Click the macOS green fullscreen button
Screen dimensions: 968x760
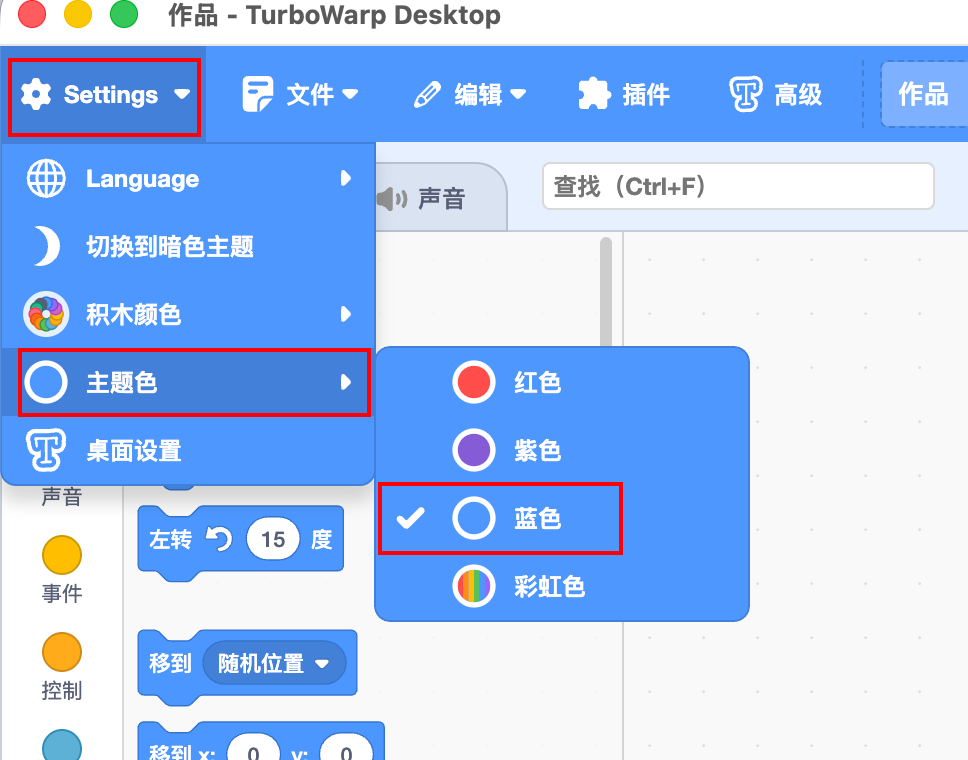click(123, 14)
